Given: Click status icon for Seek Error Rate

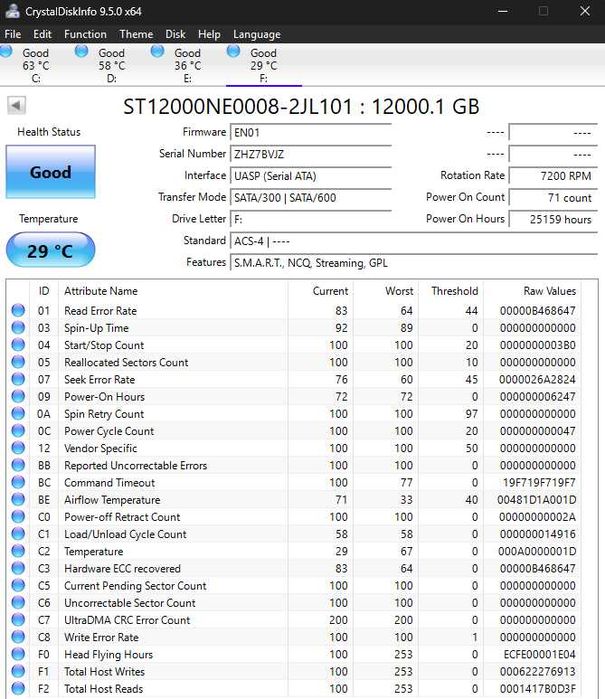Looking at the screenshot, I should tap(18, 379).
